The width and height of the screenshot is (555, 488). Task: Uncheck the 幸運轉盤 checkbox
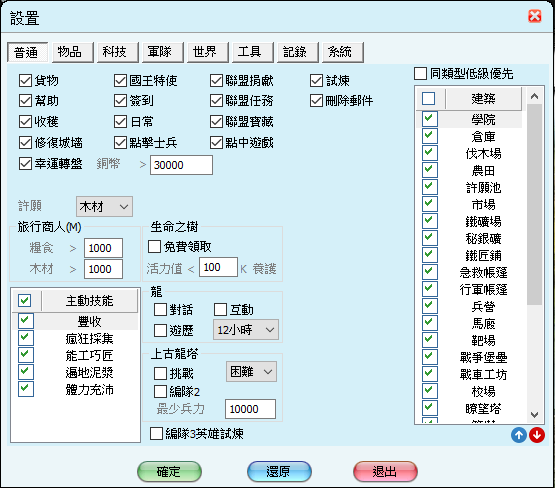coord(25,164)
